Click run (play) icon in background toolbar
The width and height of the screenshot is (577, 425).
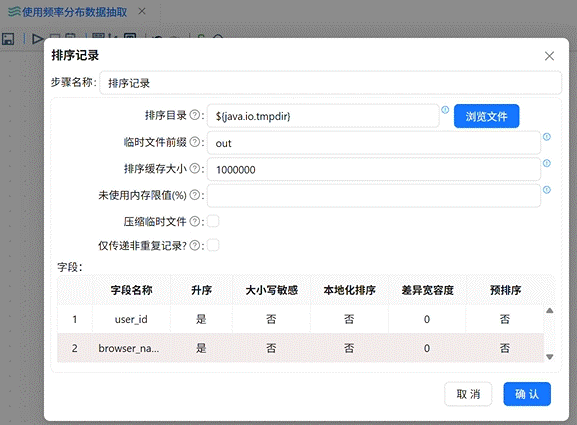point(38,39)
